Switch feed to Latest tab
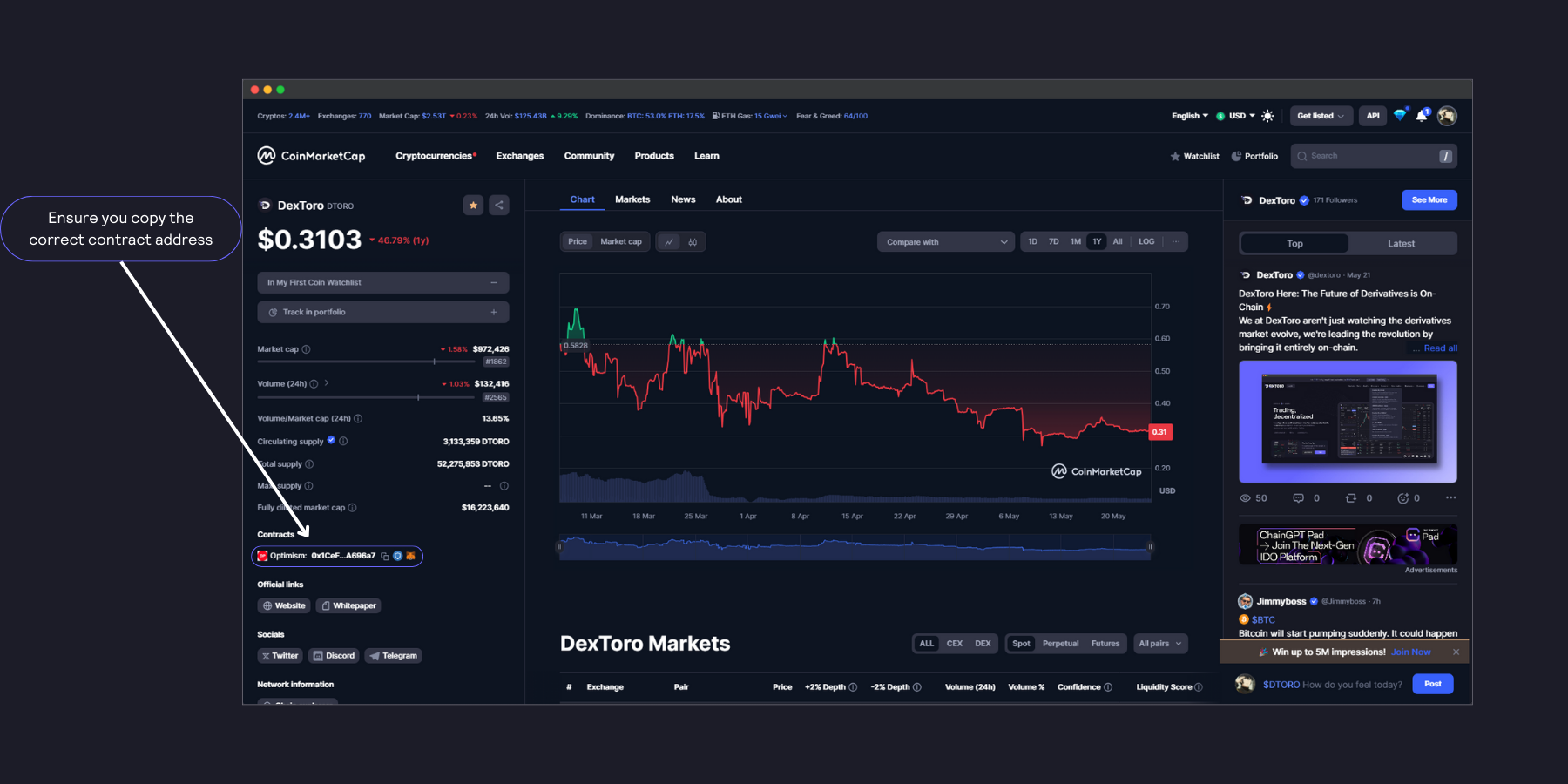The height and width of the screenshot is (784, 1568). (1401, 244)
